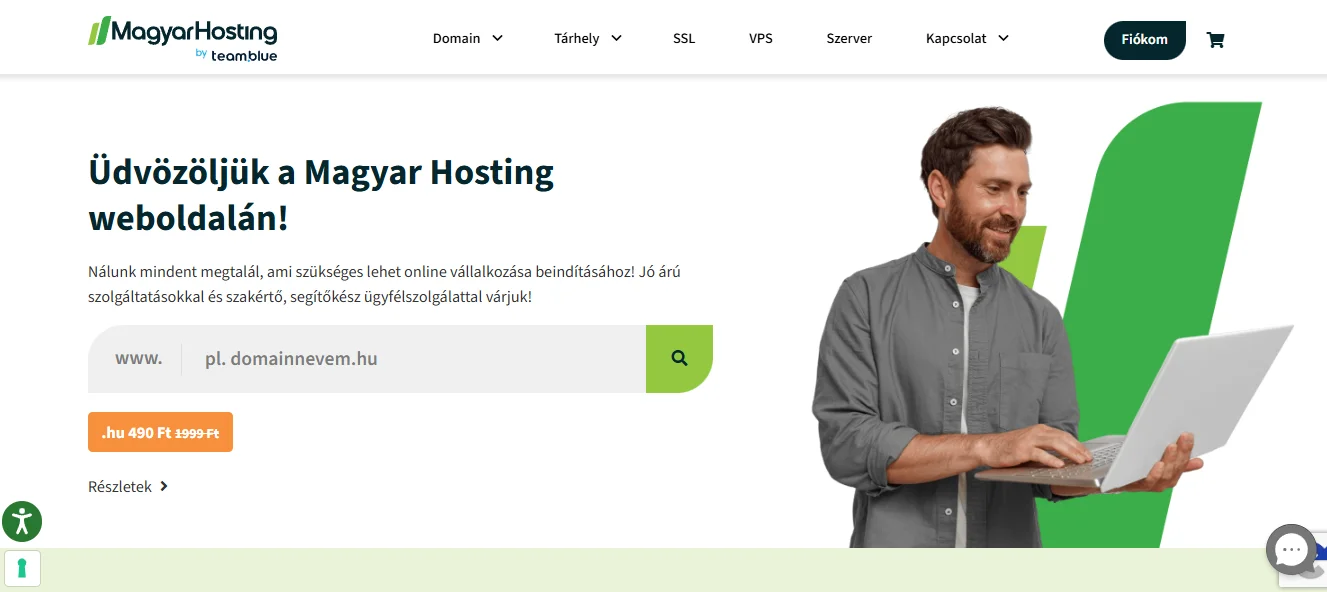Open the accessibility options icon
The height and width of the screenshot is (592, 1327).
pyautogui.click(x=22, y=521)
